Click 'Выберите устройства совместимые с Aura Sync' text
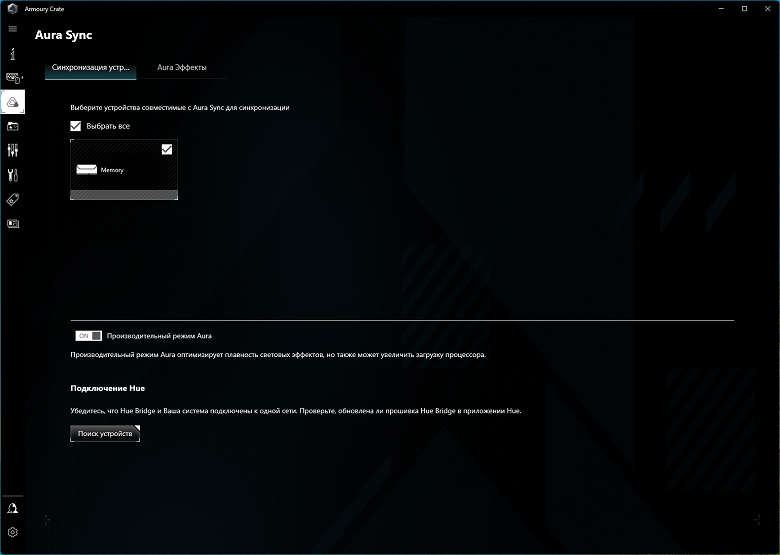780x555 pixels. point(180,107)
